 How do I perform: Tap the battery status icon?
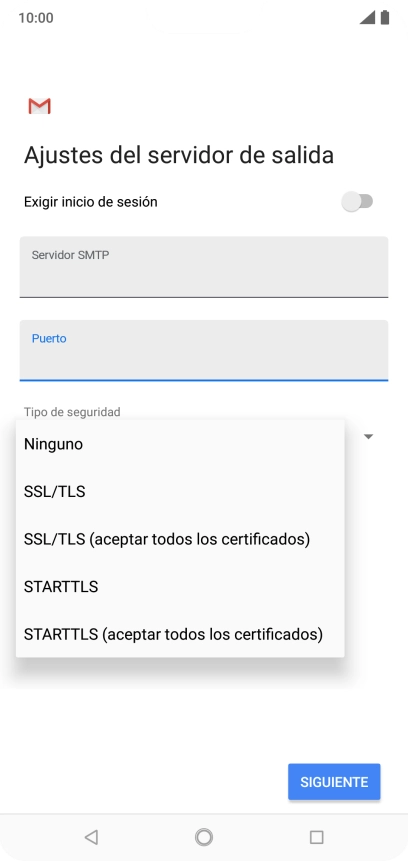tap(385, 18)
